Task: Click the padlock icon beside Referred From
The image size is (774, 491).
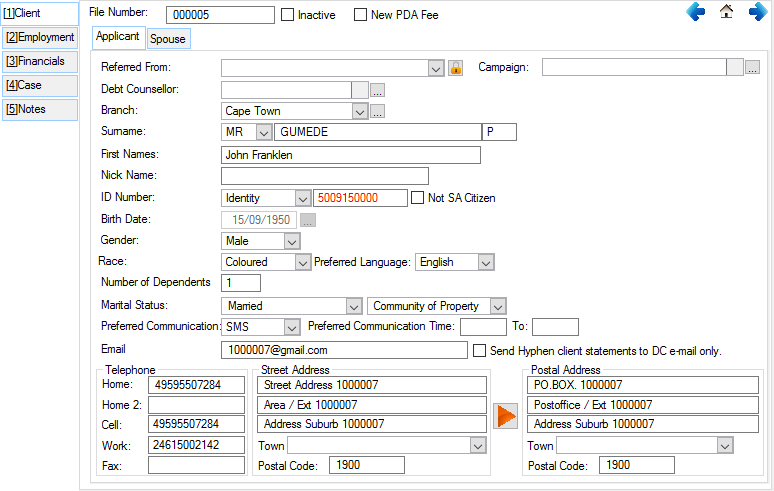Action: 455,68
